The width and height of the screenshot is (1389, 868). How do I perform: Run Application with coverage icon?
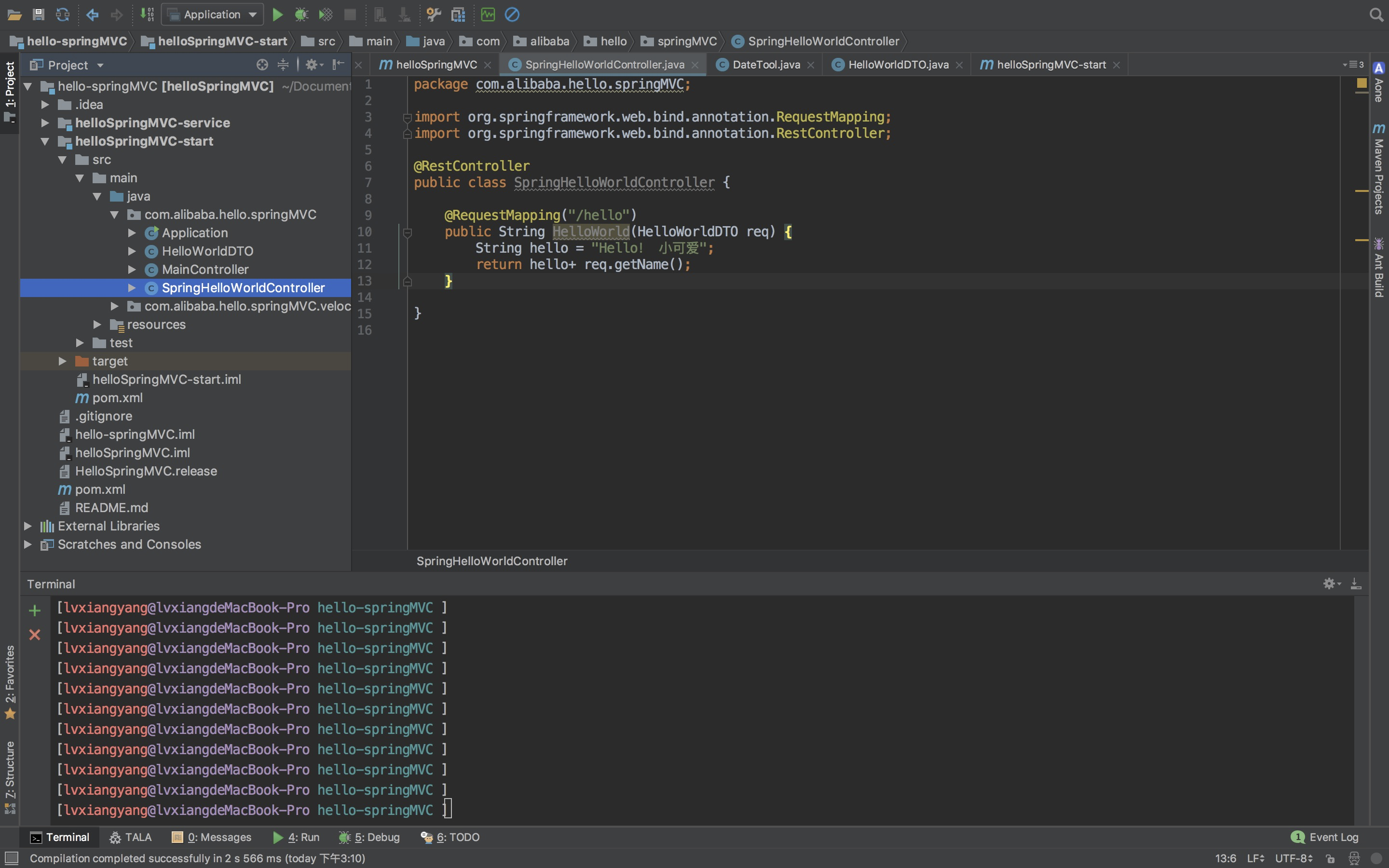click(326, 15)
